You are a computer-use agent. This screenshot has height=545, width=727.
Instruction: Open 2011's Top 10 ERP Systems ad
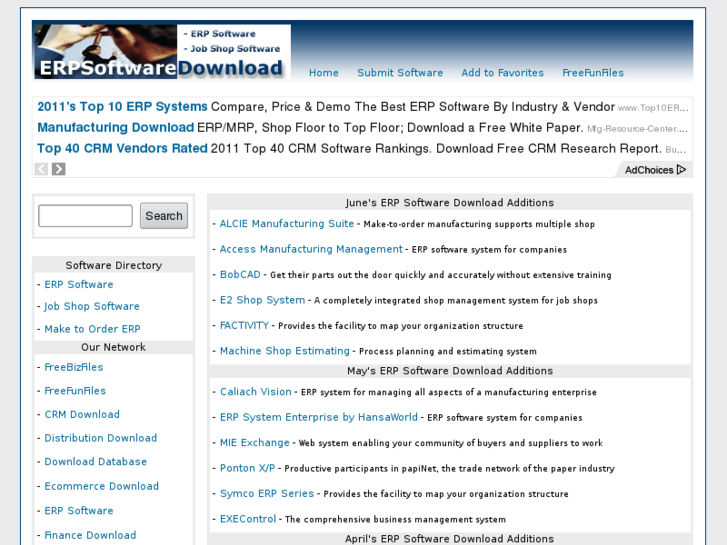point(122,107)
